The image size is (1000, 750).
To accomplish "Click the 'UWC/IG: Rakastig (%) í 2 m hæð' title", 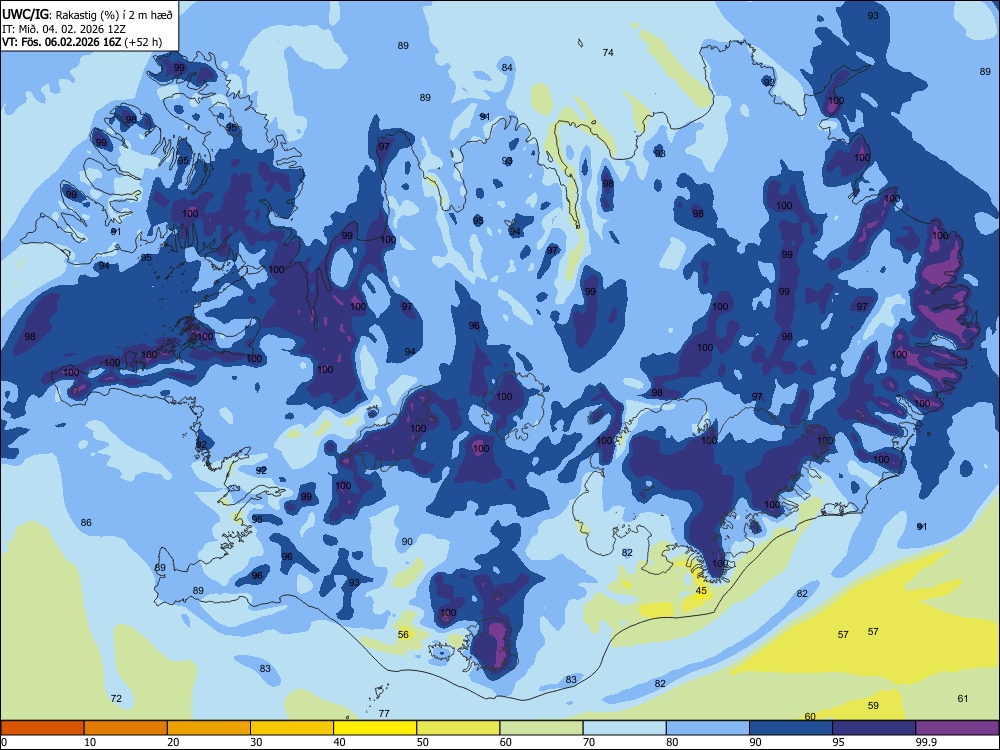I will pos(87,14).
